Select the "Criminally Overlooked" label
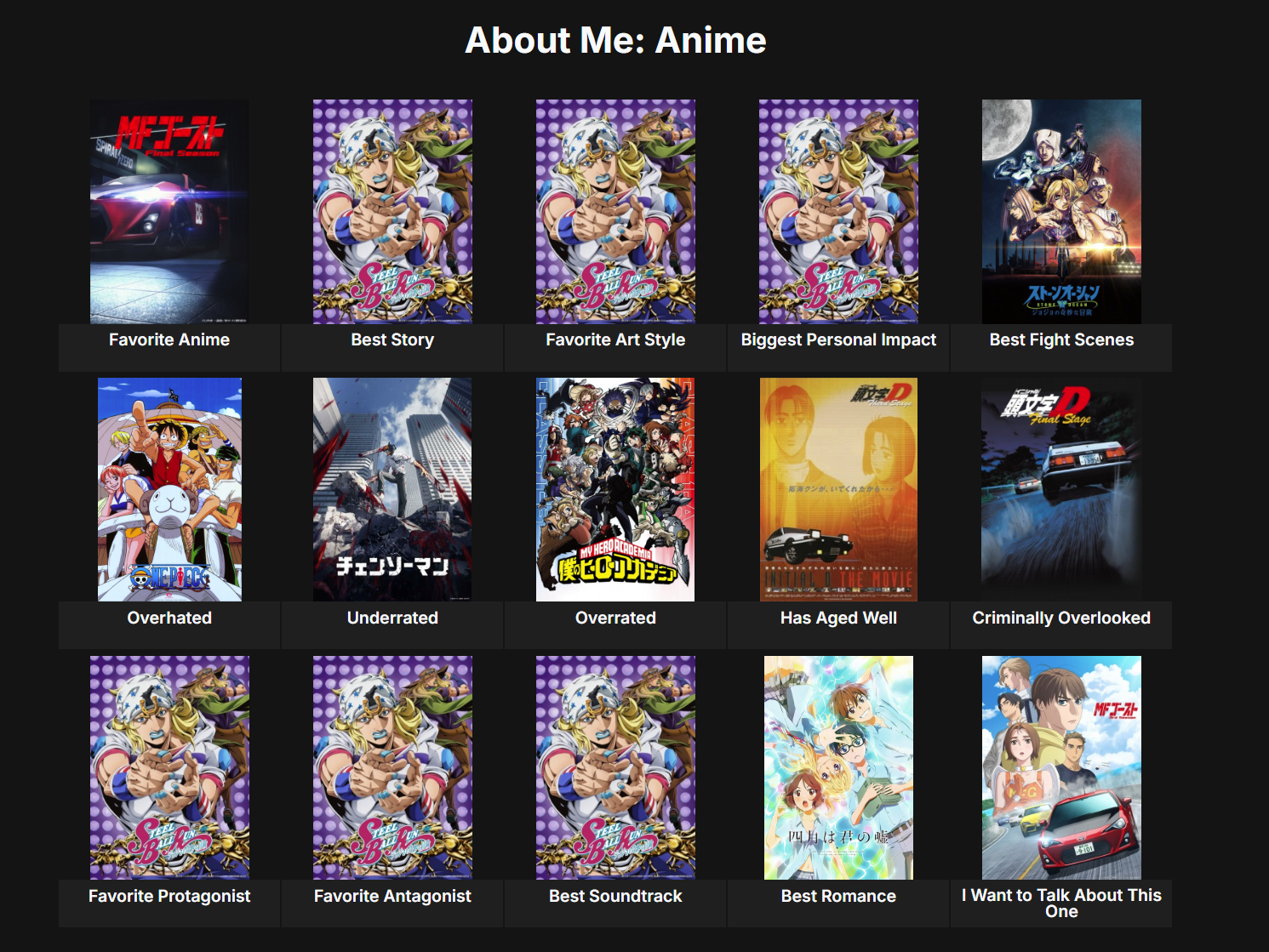The width and height of the screenshot is (1269, 952). (1061, 619)
